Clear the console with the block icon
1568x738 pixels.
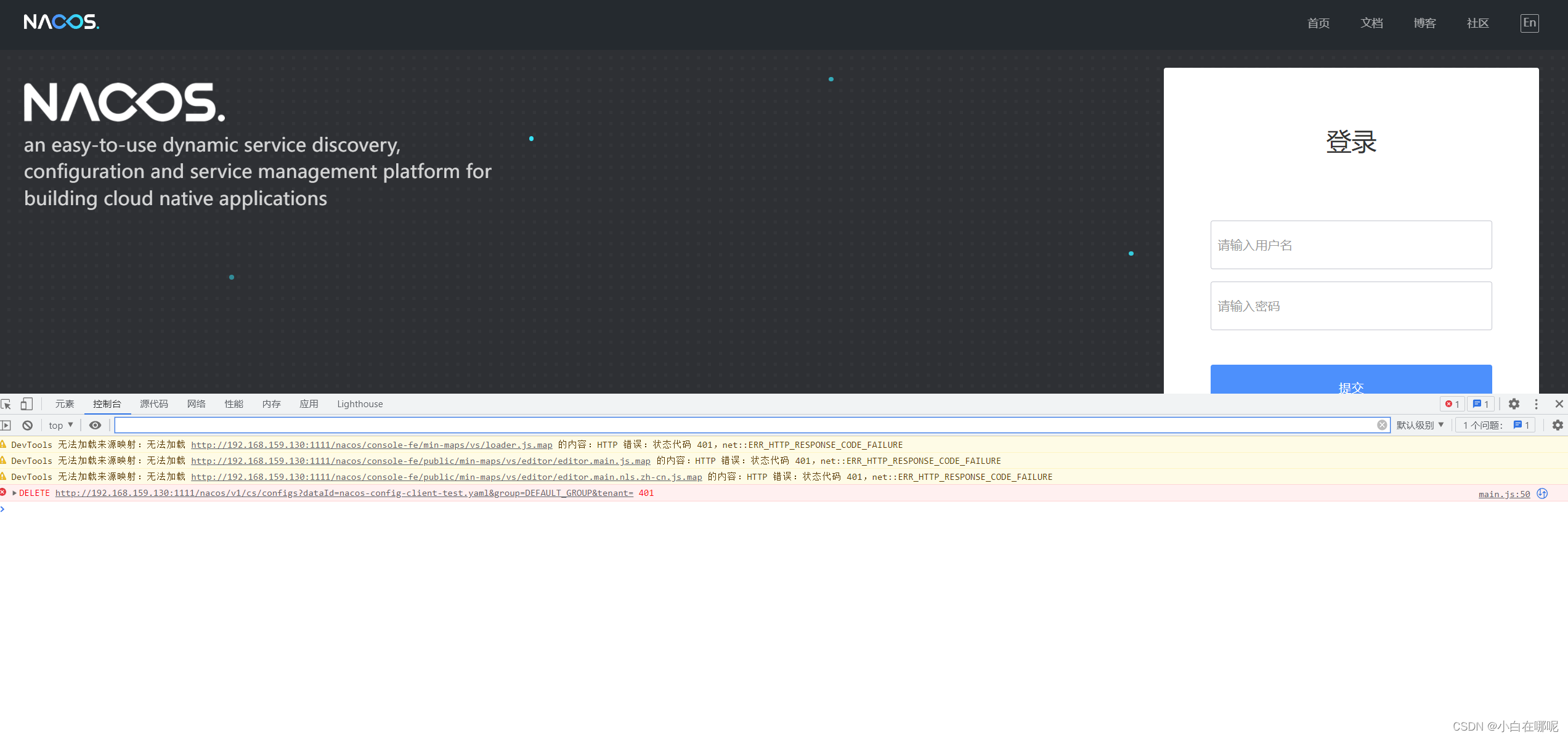pyautogui.click(x=28, y=425)
